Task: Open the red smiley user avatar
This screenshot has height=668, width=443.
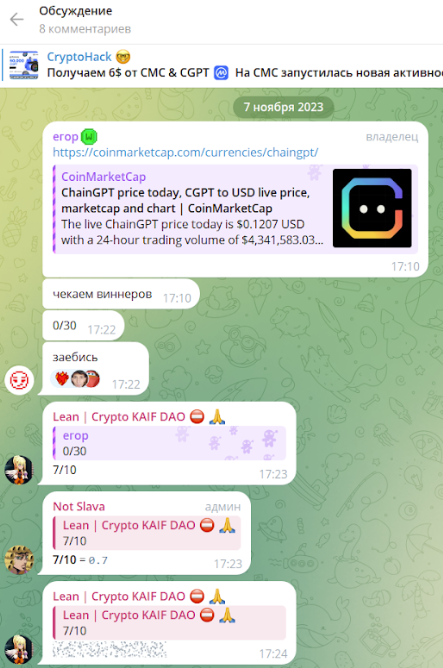Action: click(19, 379)
